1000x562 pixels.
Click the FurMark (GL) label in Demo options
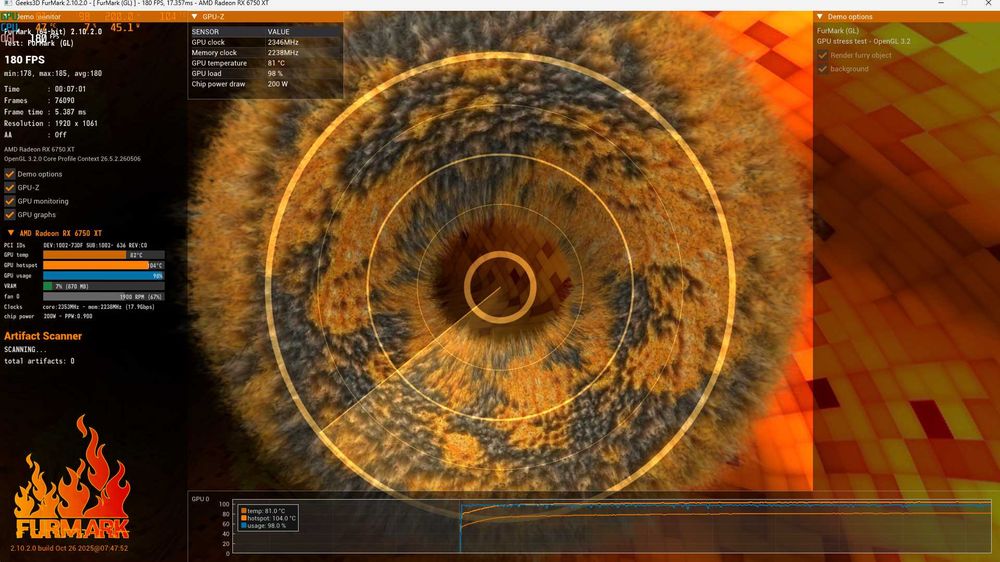coord(838,31)
